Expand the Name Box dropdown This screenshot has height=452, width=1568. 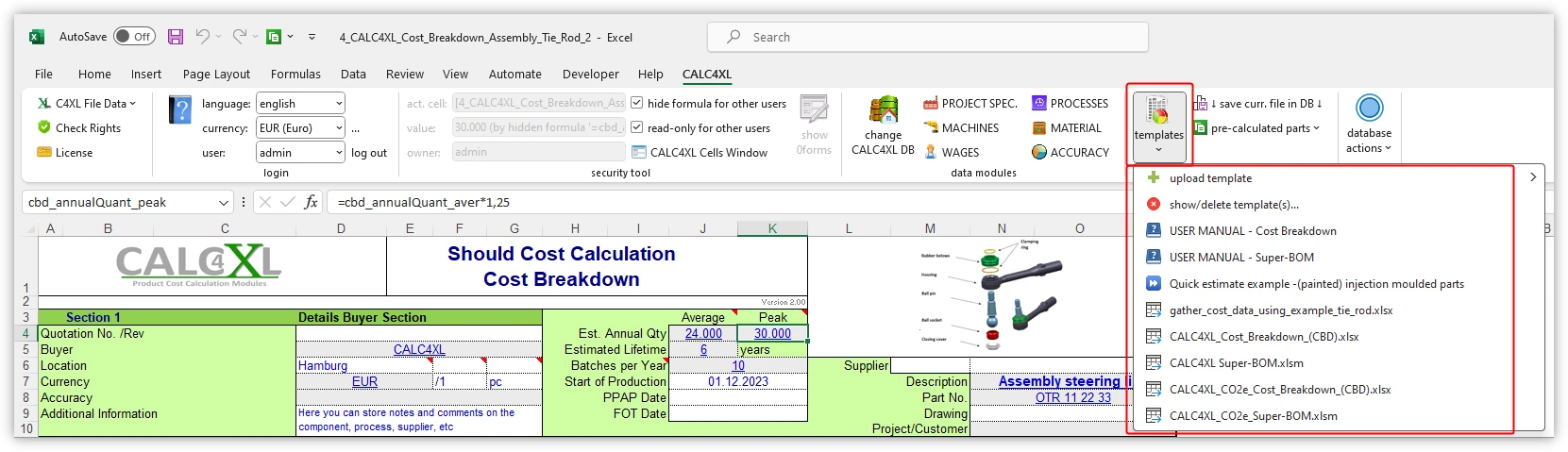click(224, 202)
